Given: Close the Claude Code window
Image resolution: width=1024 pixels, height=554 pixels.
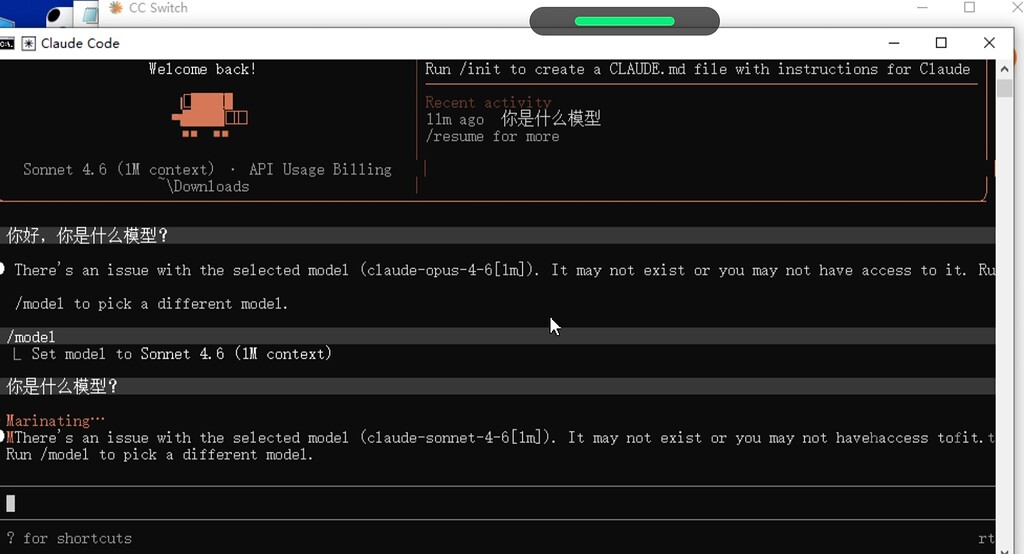Looking at the screenshot, I should pyautogui.click(x=989, y=43).
